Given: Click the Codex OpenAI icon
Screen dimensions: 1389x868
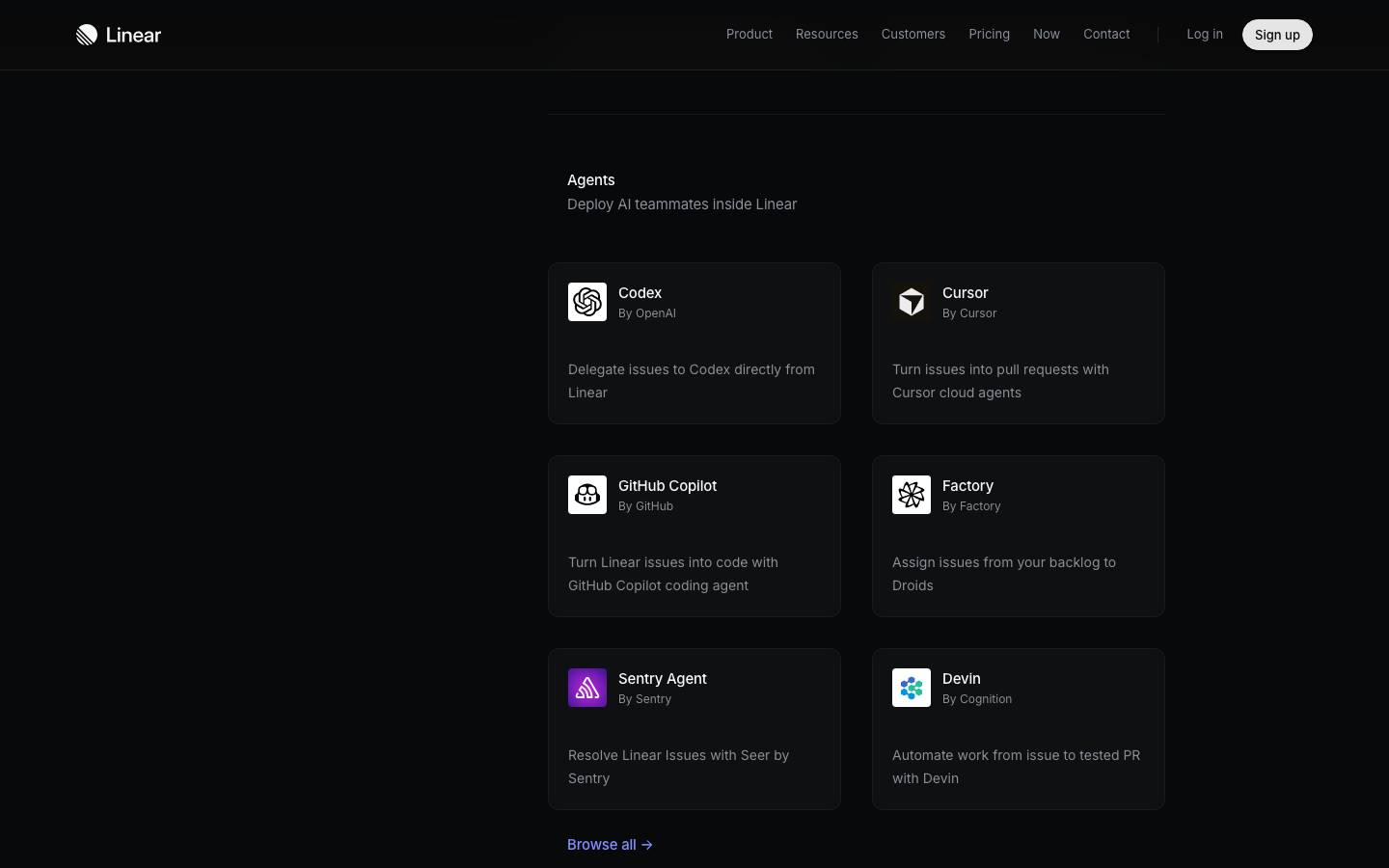Looking at the screenshot, I should [587, 302].
